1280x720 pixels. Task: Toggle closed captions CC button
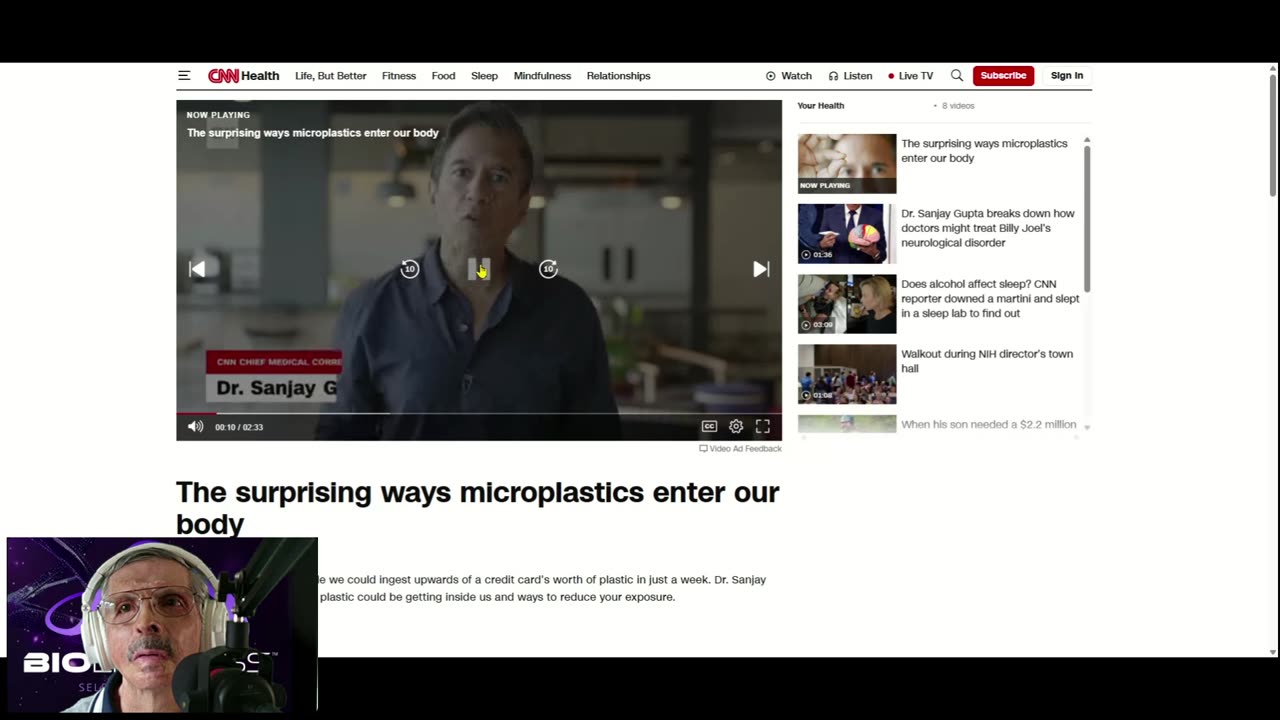(709, 427)
